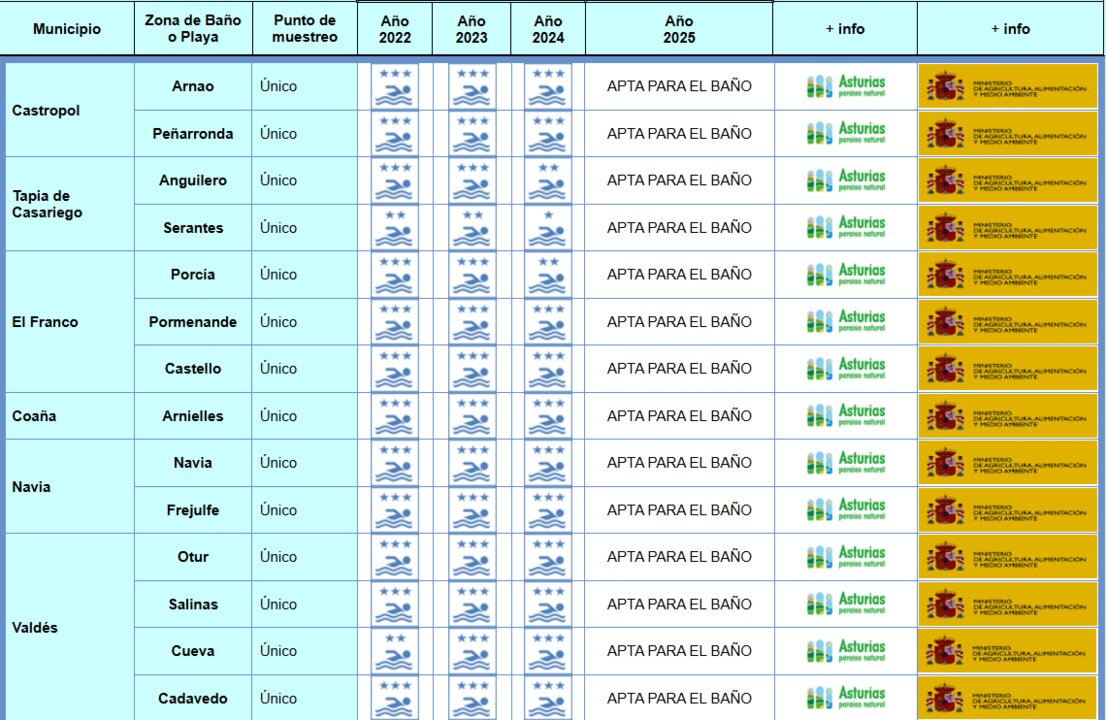Open Asturias paraíso natural logo for Serantes
Screen dimensions: 1106x720
tap(846, 228)
